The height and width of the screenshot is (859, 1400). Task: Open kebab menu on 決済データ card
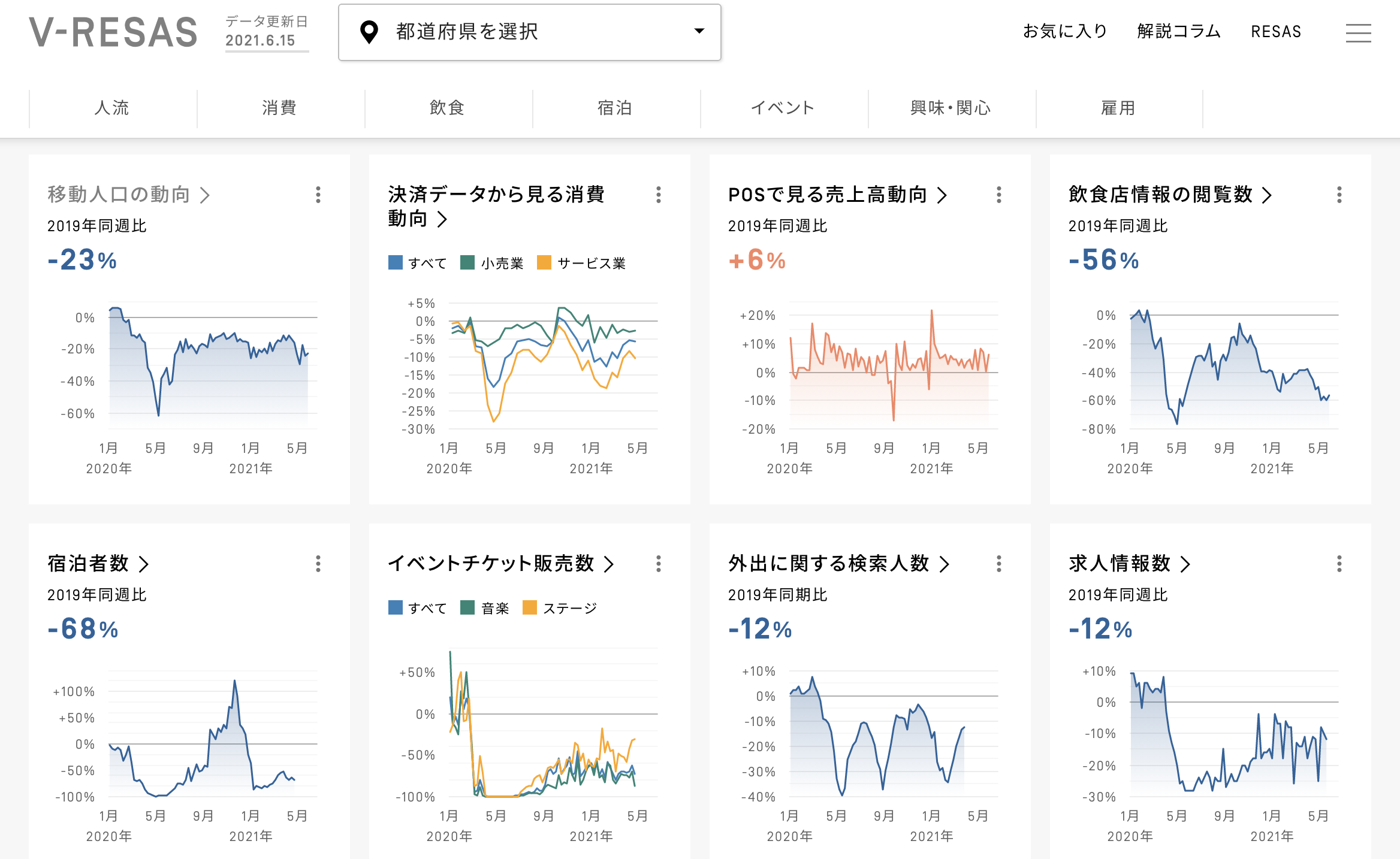click(658, 195)
